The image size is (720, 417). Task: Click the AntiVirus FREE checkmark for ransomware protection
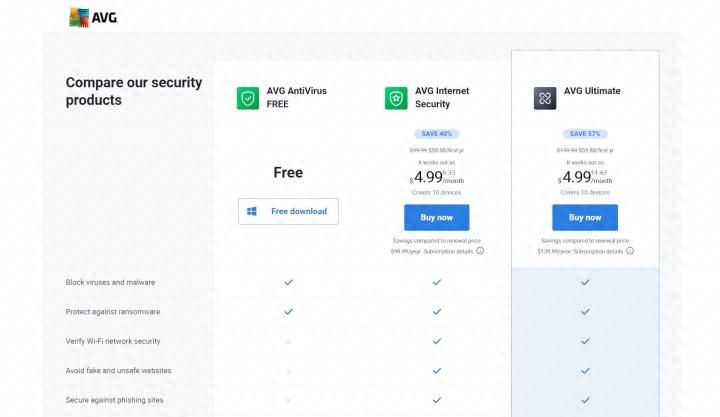click(x=288, y=311)
